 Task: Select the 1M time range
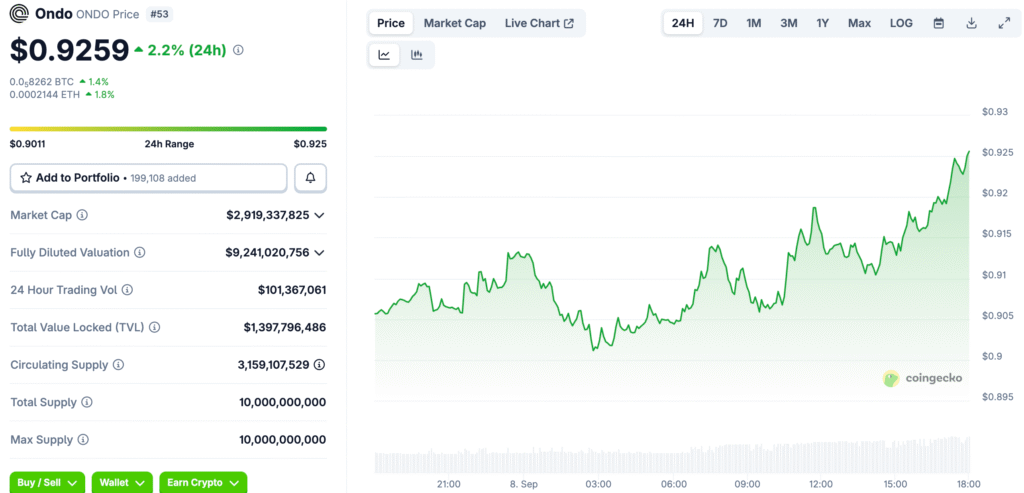tap(754, 24)
